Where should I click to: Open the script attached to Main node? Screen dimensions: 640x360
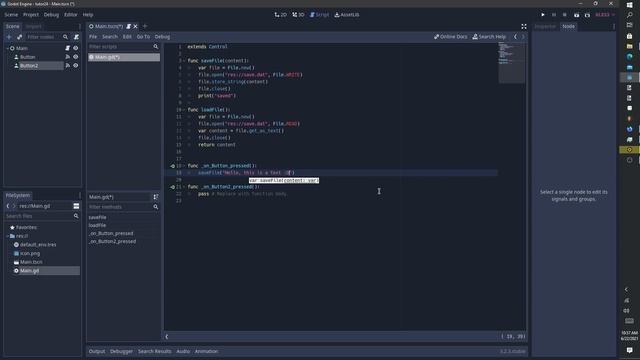pyautogui.click(x=67, y=48)
